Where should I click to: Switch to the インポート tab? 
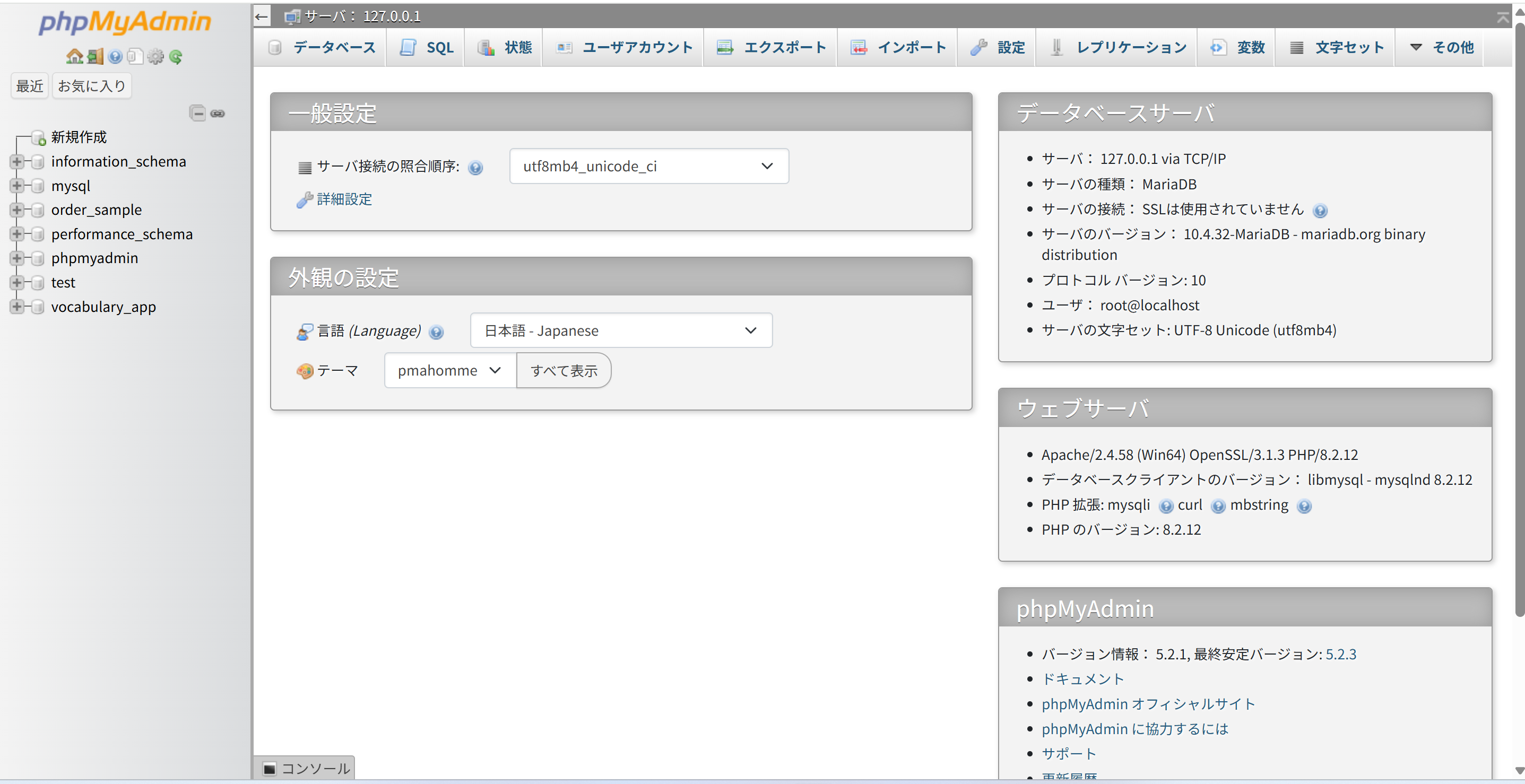898,47
